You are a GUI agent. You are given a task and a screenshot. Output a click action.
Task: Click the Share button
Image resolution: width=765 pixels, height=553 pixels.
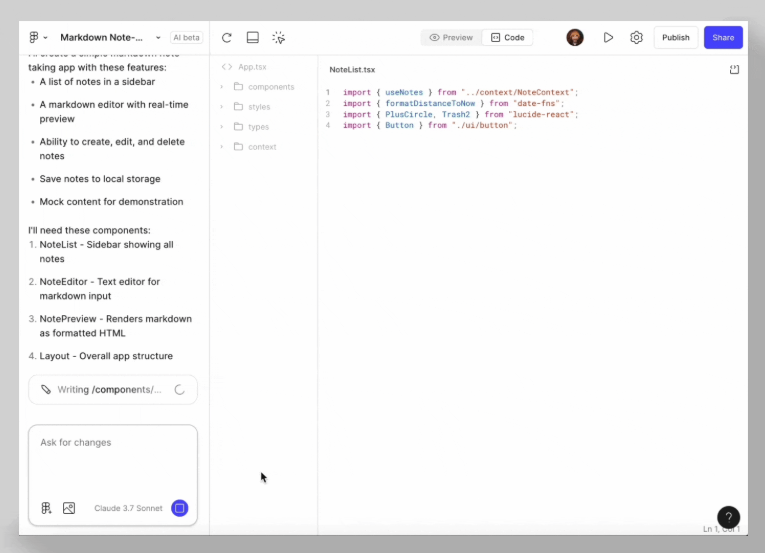(x=723, y=38)
